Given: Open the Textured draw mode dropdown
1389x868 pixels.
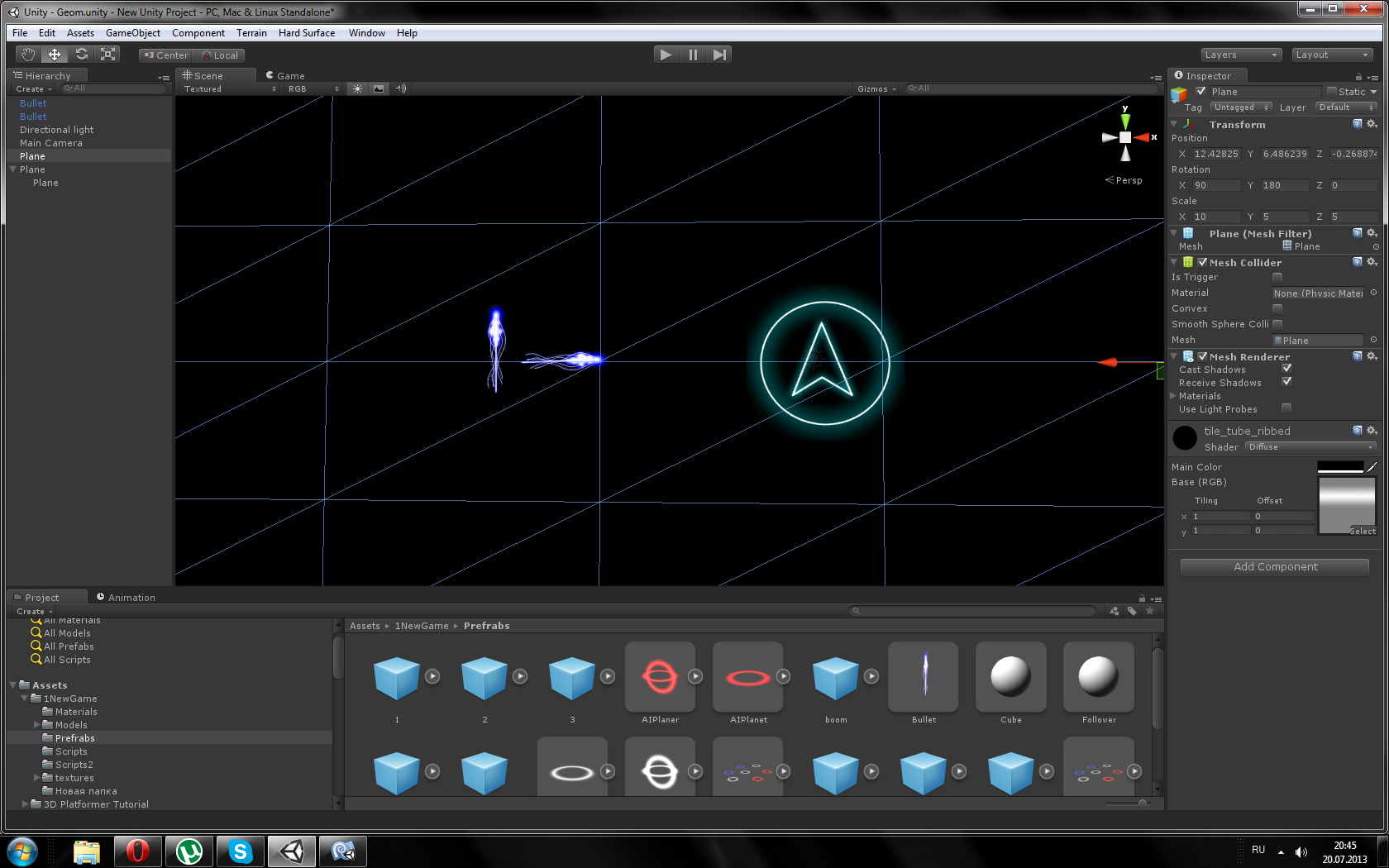Looking at the screenshot, I should pyautogui.click(x=229, y=88).
